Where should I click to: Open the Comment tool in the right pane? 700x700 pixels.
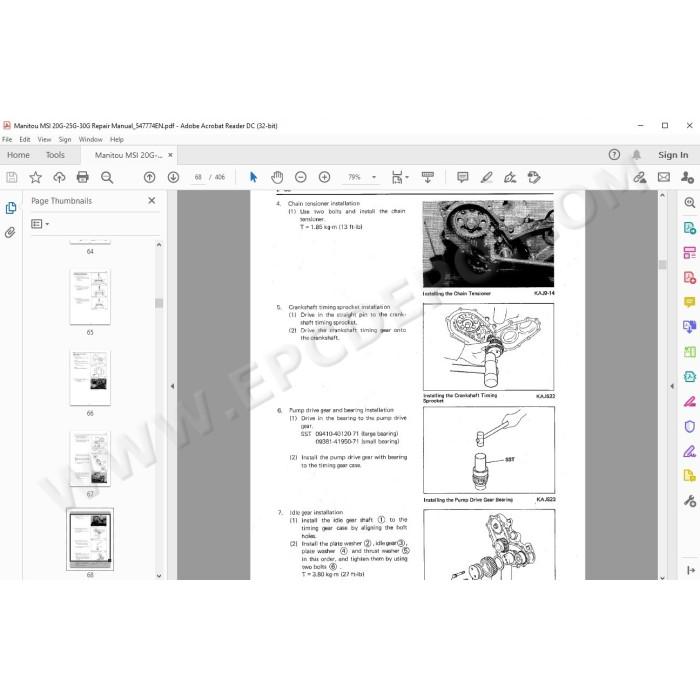click(689, 302)
